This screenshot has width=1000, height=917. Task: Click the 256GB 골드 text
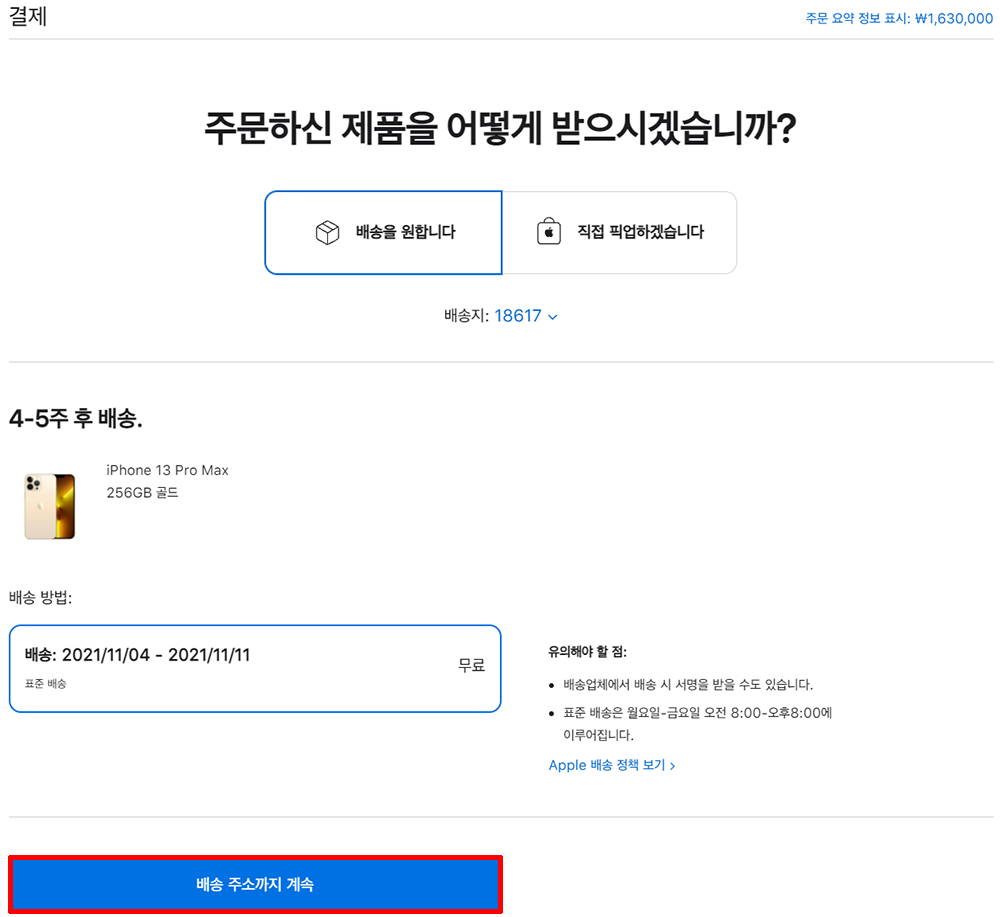coord(142,492)
